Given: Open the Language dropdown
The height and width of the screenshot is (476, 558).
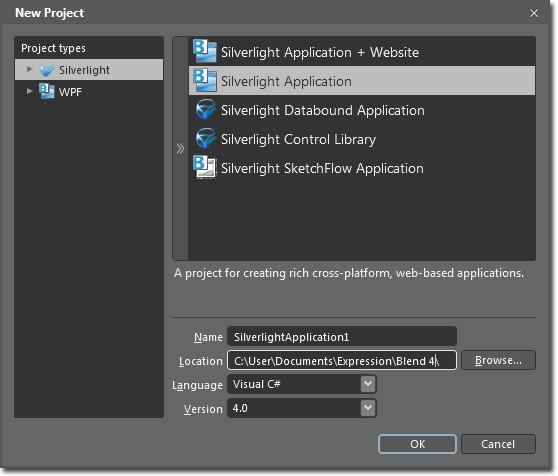Looking at the screenshot, I should tap(368, 384).
